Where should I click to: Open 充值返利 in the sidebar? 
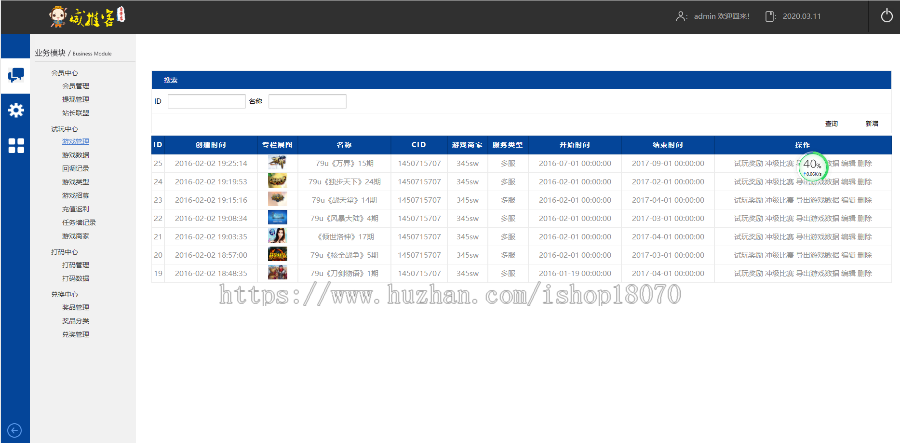point(76,209)
